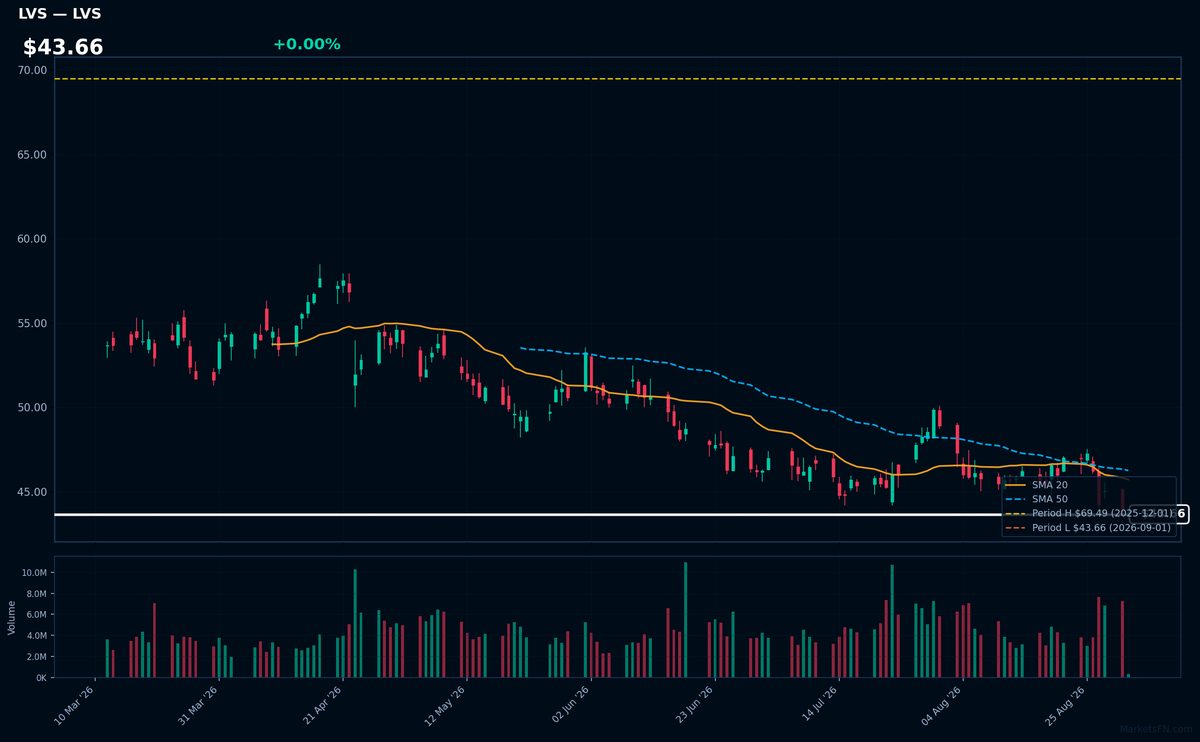The width and height of the screenshot is (1200, 742).
Task: Select the 14 Jul '26 date label
Action: point(818,704)
